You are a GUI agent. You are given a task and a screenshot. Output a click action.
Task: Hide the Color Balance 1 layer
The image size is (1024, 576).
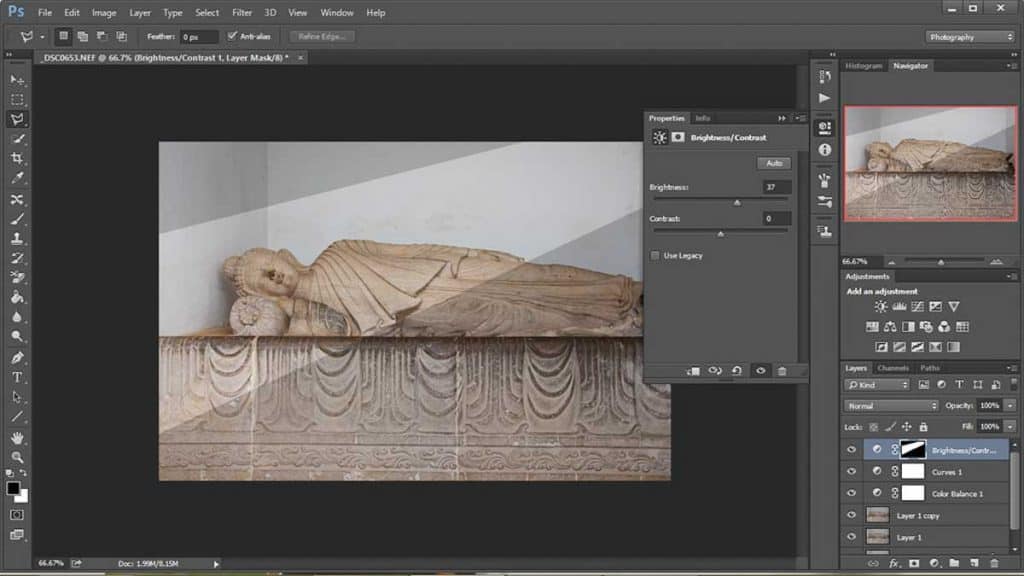tap(851, 493)
